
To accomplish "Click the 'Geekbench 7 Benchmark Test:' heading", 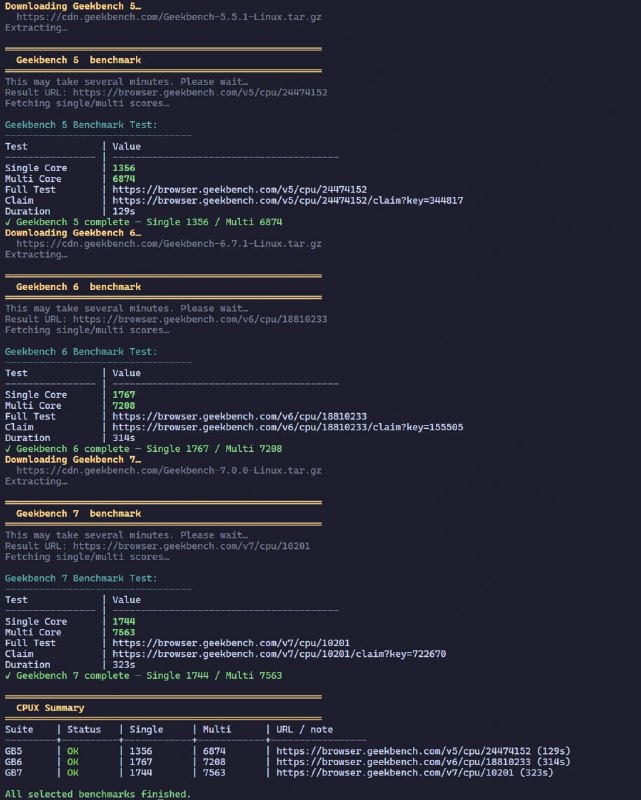I will click(x=81, y=579).
